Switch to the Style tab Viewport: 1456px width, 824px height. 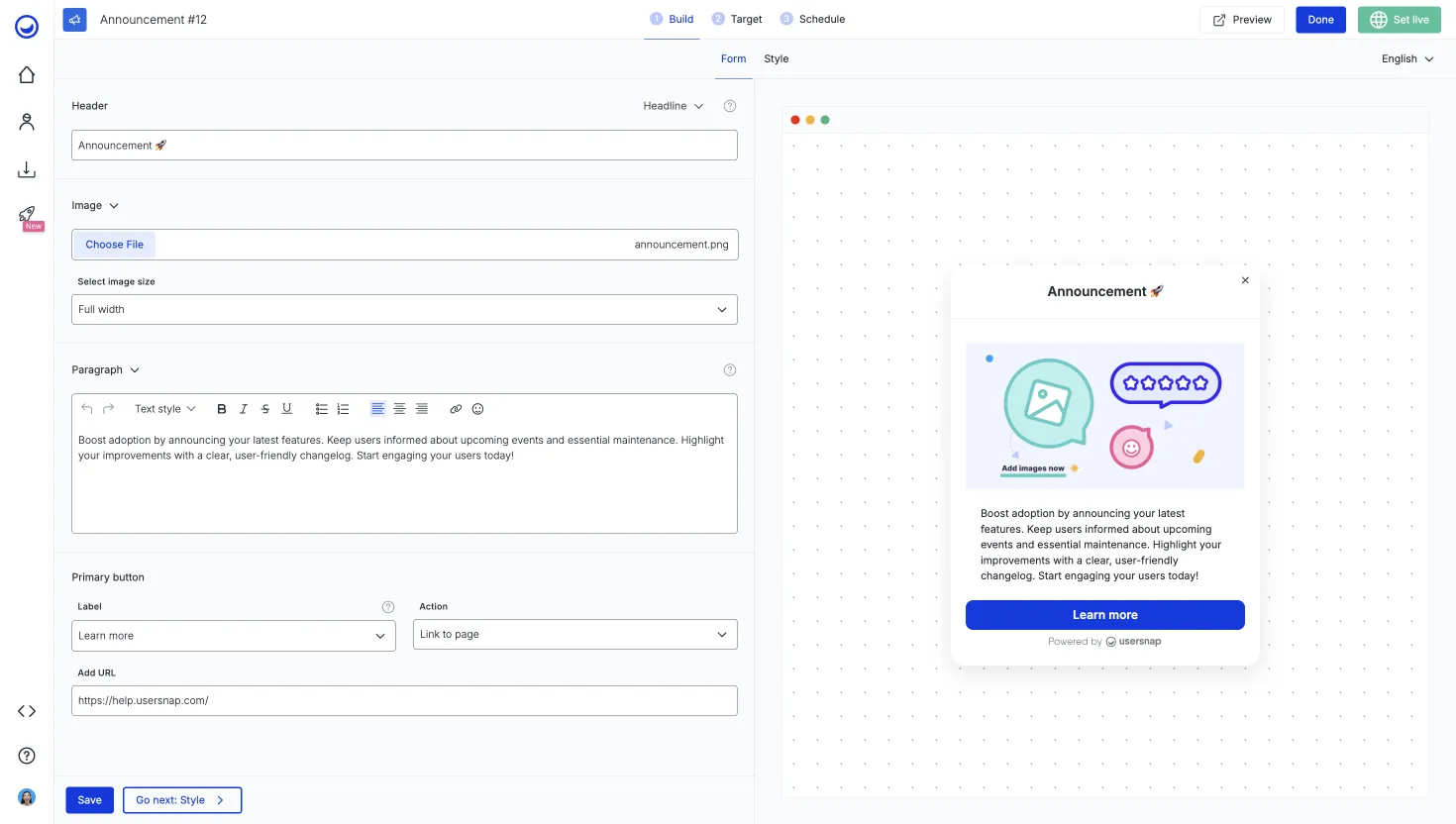click(776, 58)
